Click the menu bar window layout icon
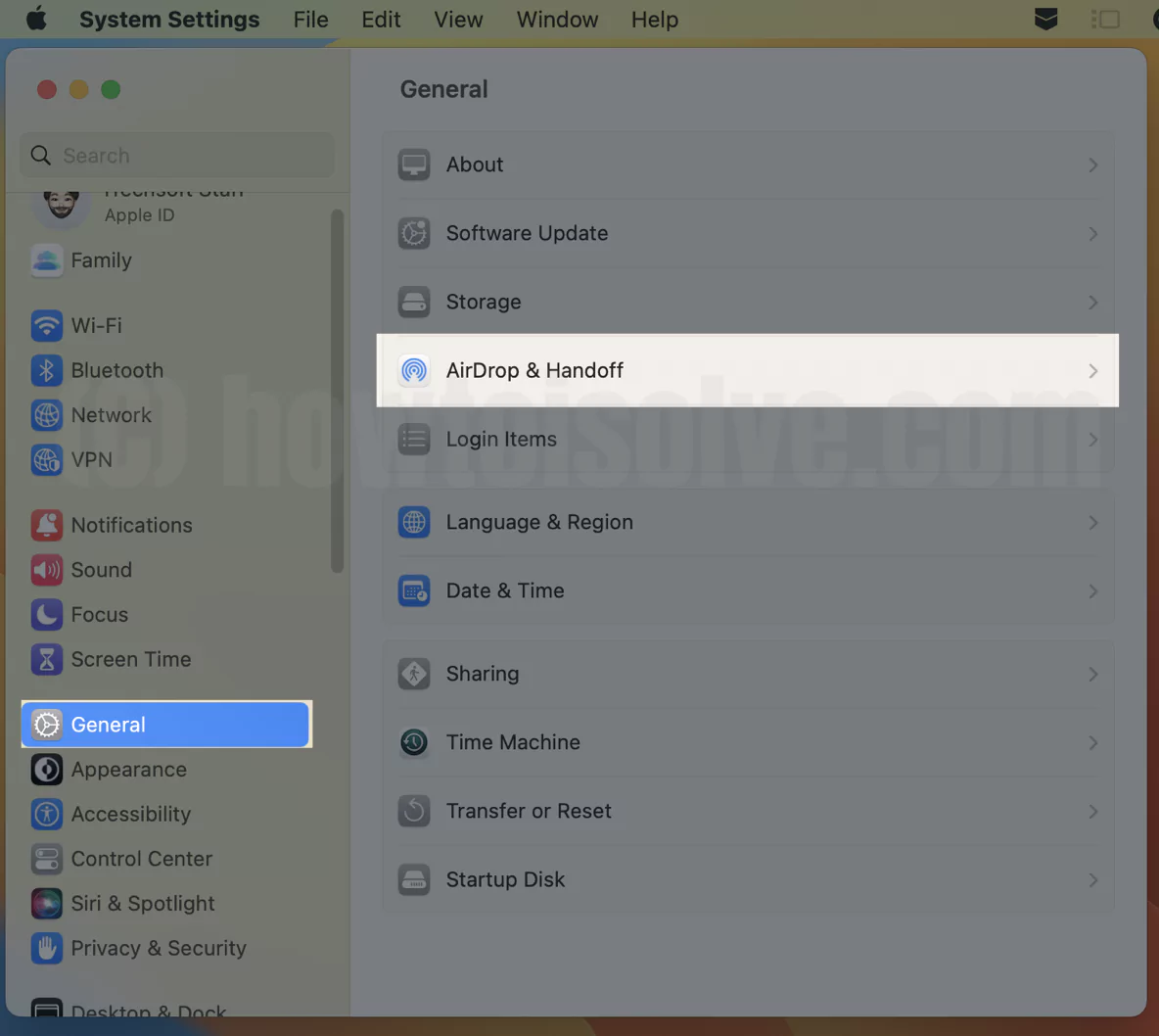 click(x=1105, y=20)
